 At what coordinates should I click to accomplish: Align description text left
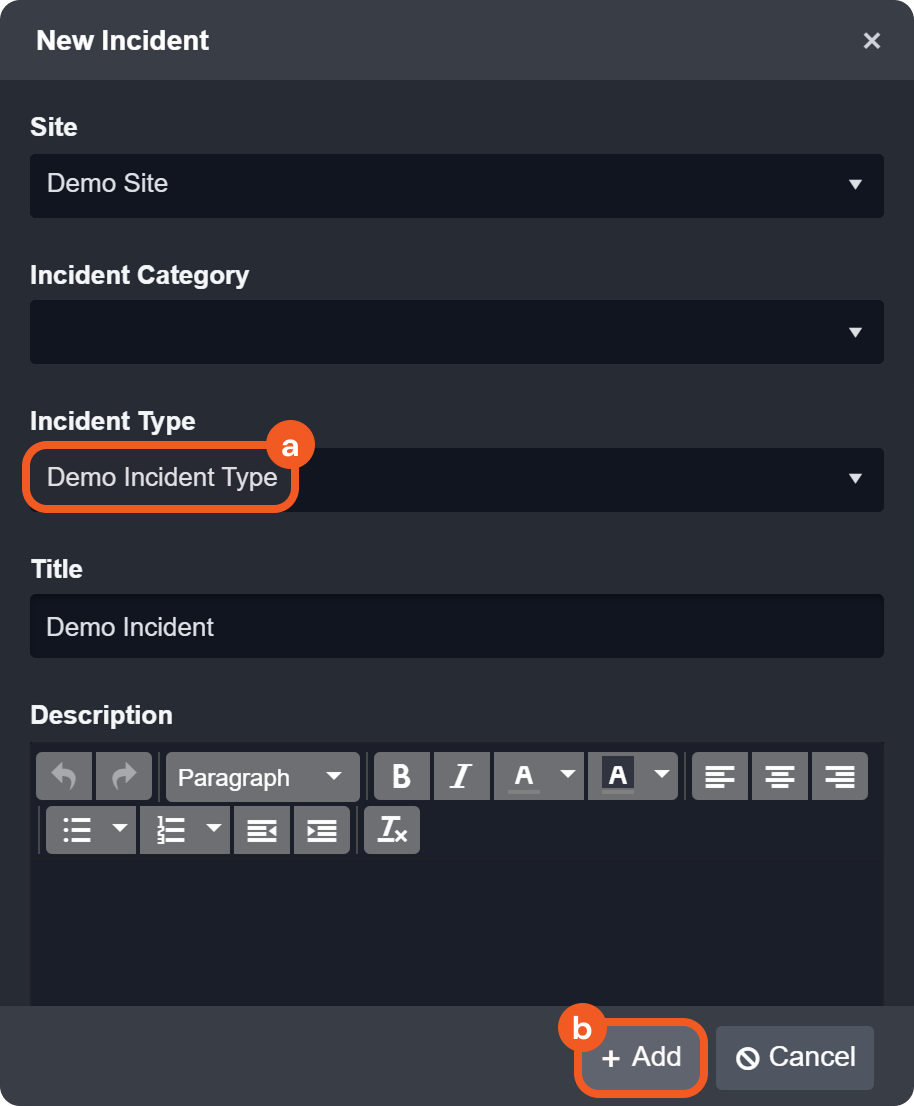coord(720,777)
